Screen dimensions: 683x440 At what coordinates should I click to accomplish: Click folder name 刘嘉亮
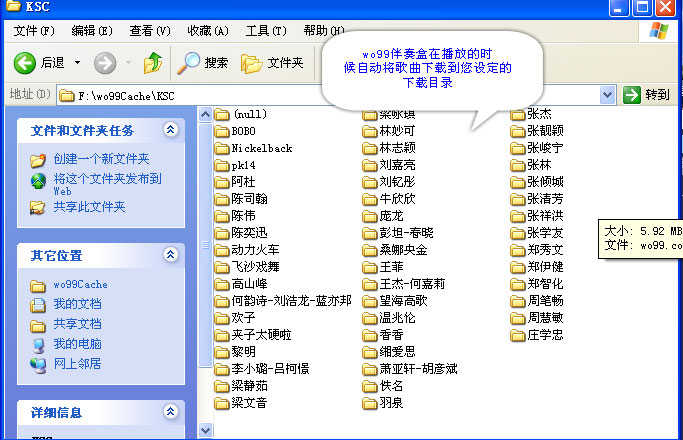coord(398,165)
